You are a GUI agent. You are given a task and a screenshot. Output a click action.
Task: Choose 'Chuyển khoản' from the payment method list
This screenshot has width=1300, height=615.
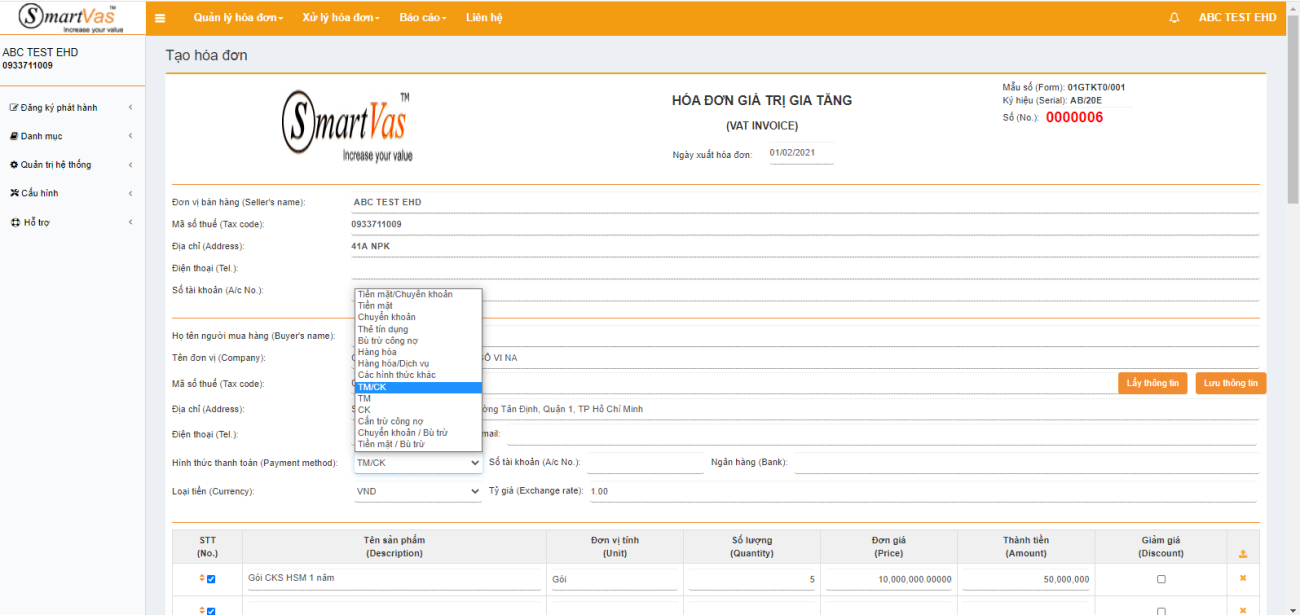387,317
